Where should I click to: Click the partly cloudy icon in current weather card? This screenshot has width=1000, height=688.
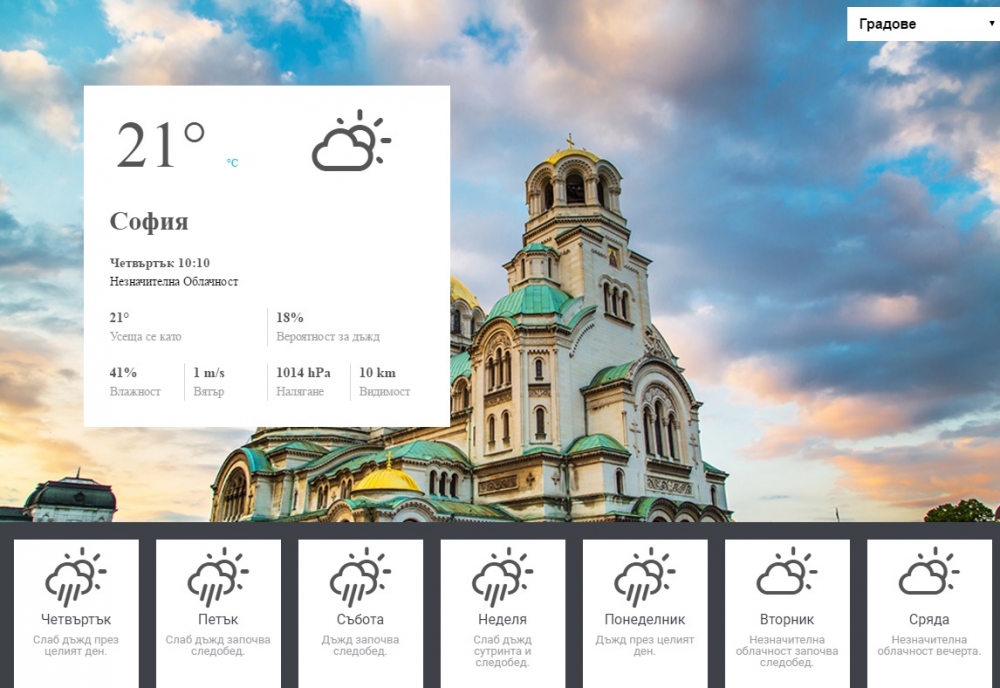pyautogui.click(x=351, y=141)
